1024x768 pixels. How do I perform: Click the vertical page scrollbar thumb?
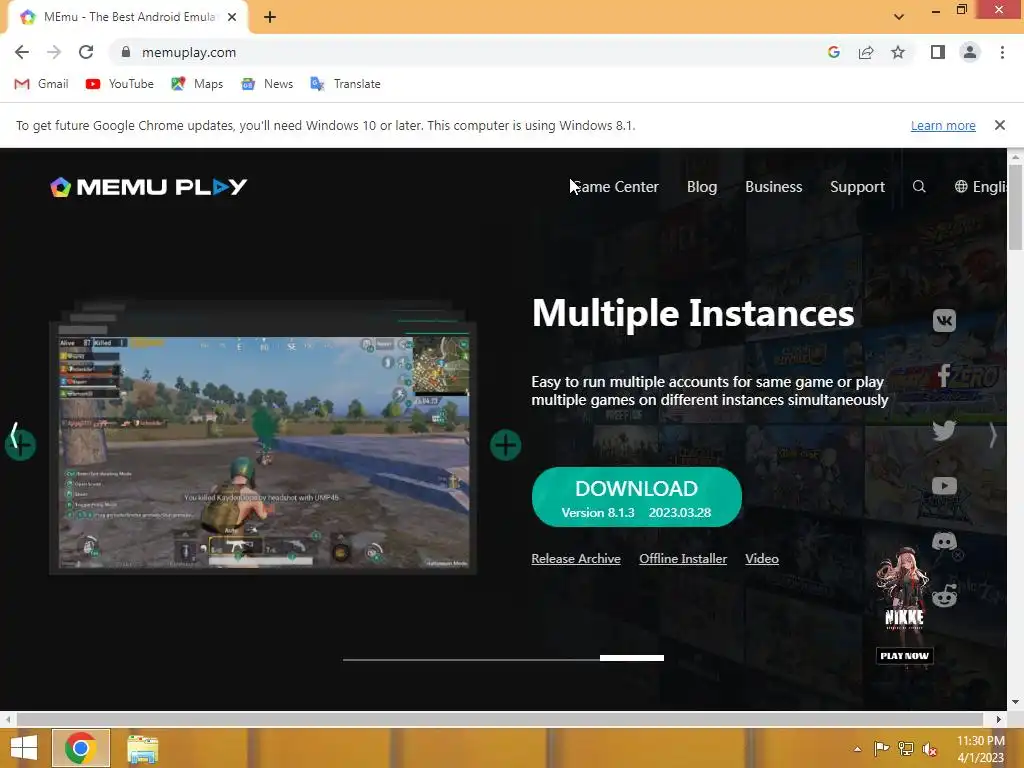1015,208
